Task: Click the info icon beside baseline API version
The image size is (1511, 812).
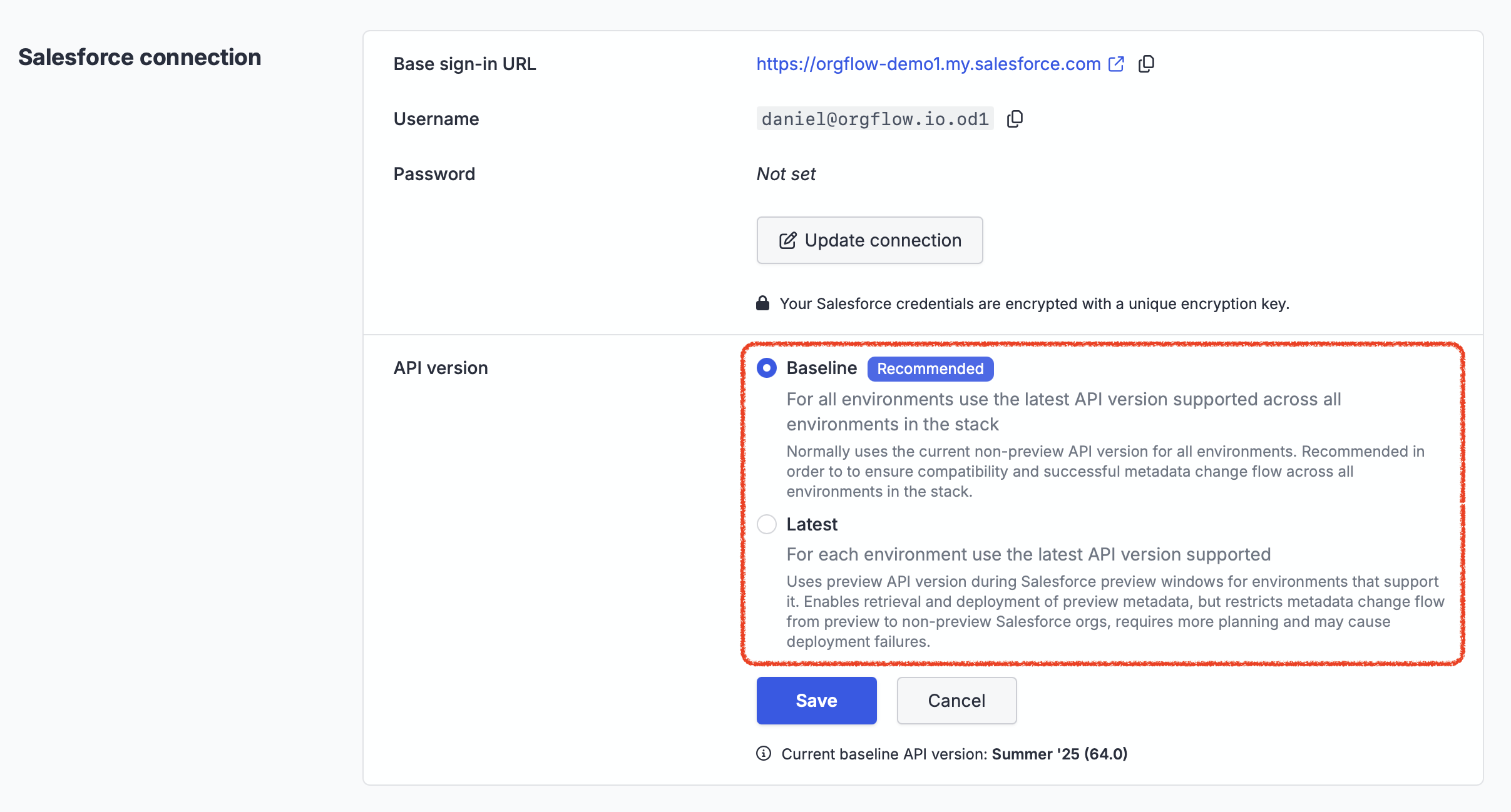Action: pos(764,753)
